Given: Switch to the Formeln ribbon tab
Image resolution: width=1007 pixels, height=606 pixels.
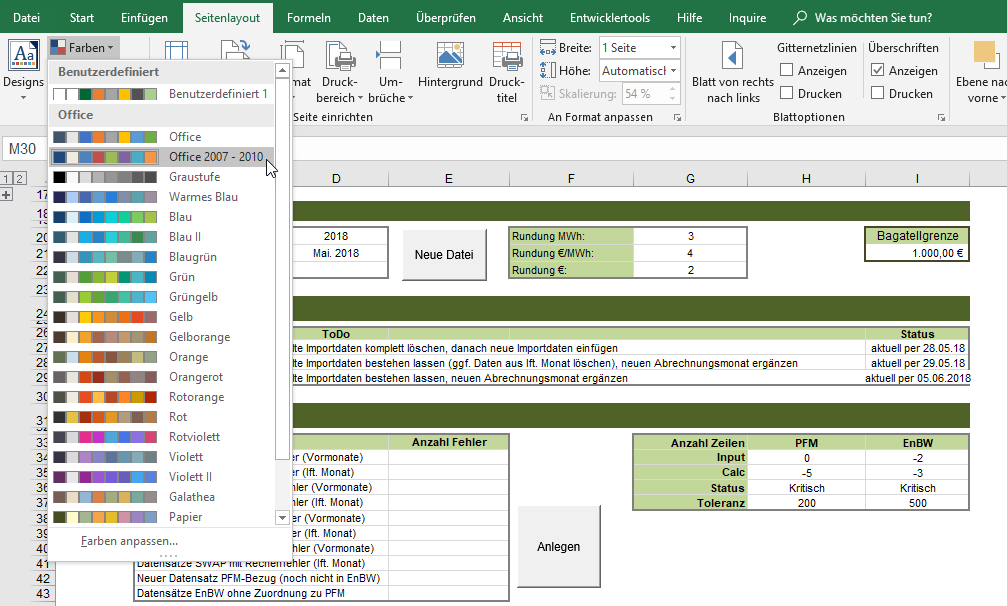Looking at the screenshot, I should pos(308,17).
